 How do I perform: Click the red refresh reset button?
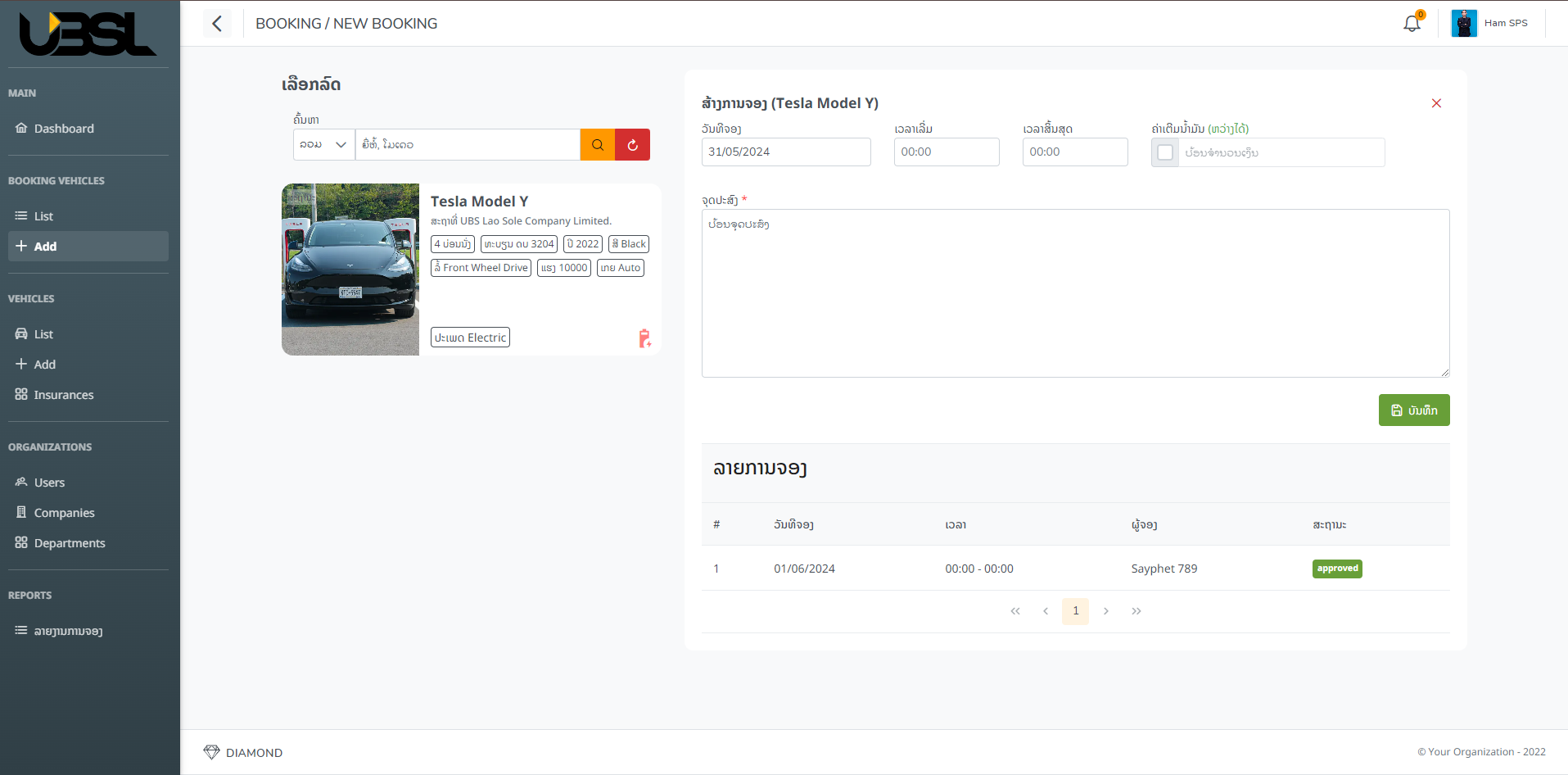632,145
